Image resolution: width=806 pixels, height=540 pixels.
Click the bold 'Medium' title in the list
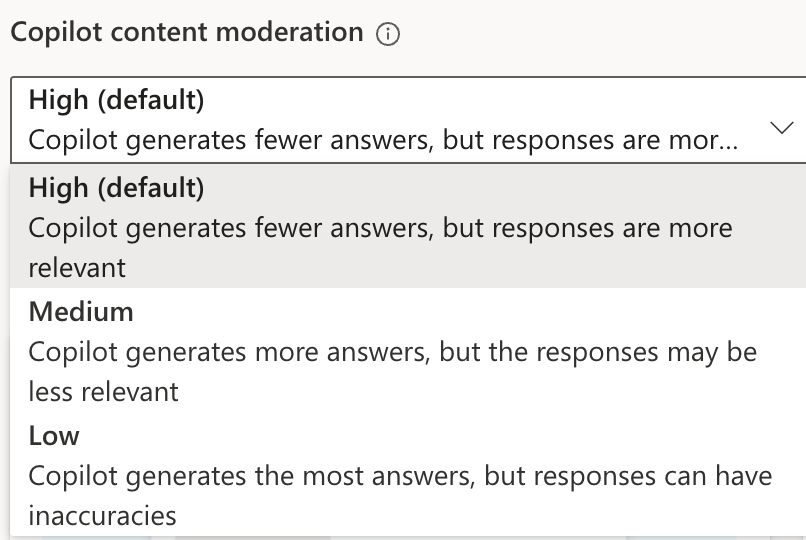click(x=81, y=312)
